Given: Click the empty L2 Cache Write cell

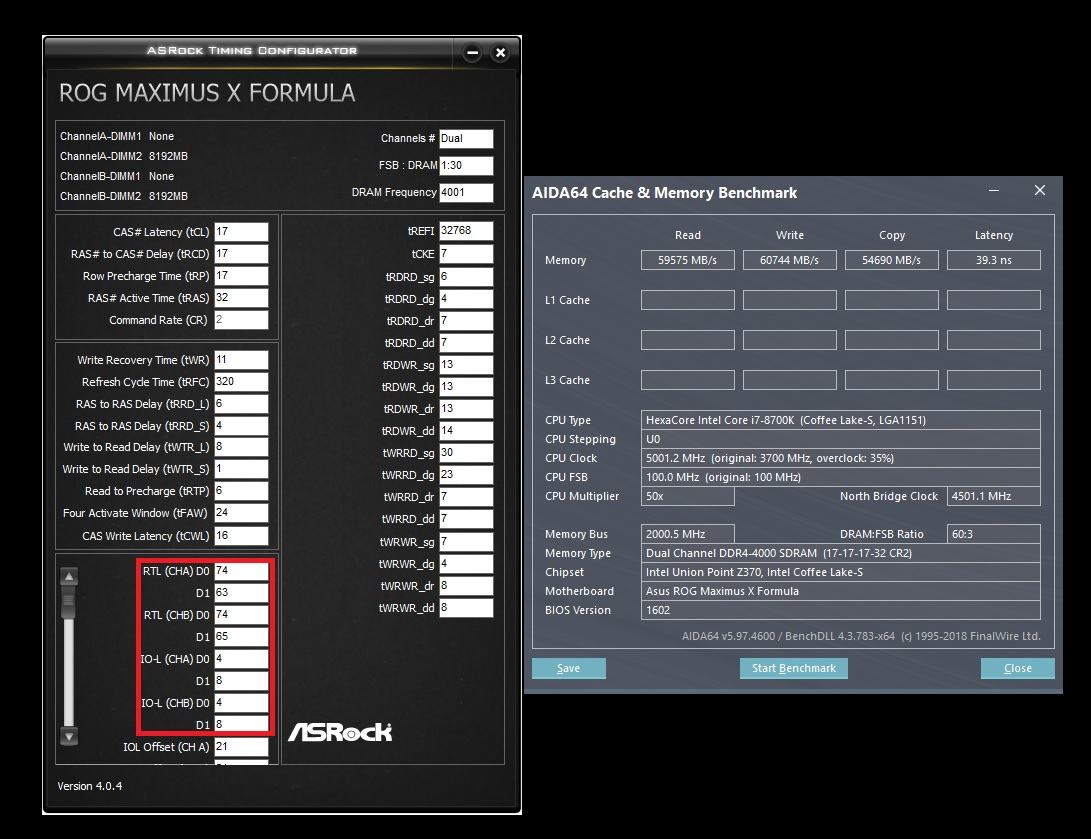Looking at the screenshot, I should 790,340.
